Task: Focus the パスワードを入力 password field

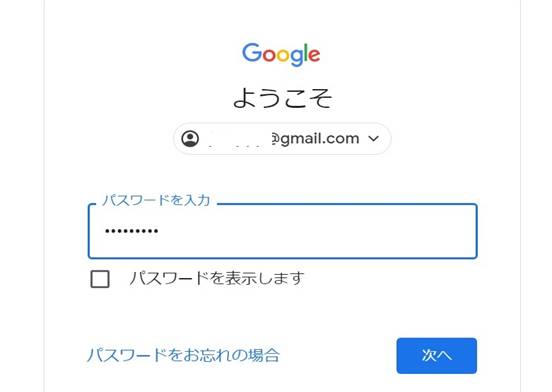Action: (283, 231)
